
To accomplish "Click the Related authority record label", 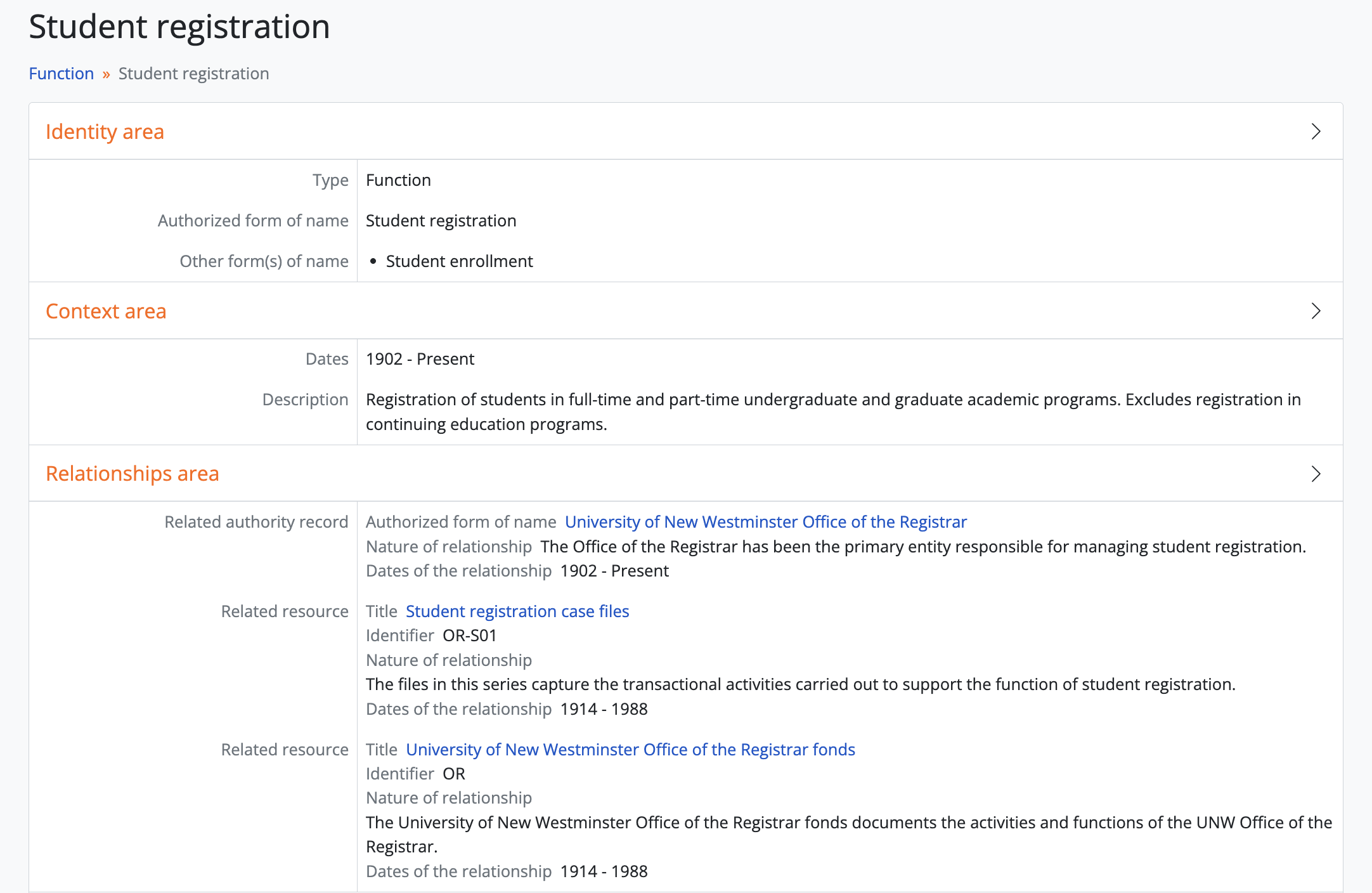I will tap(256, 522).
